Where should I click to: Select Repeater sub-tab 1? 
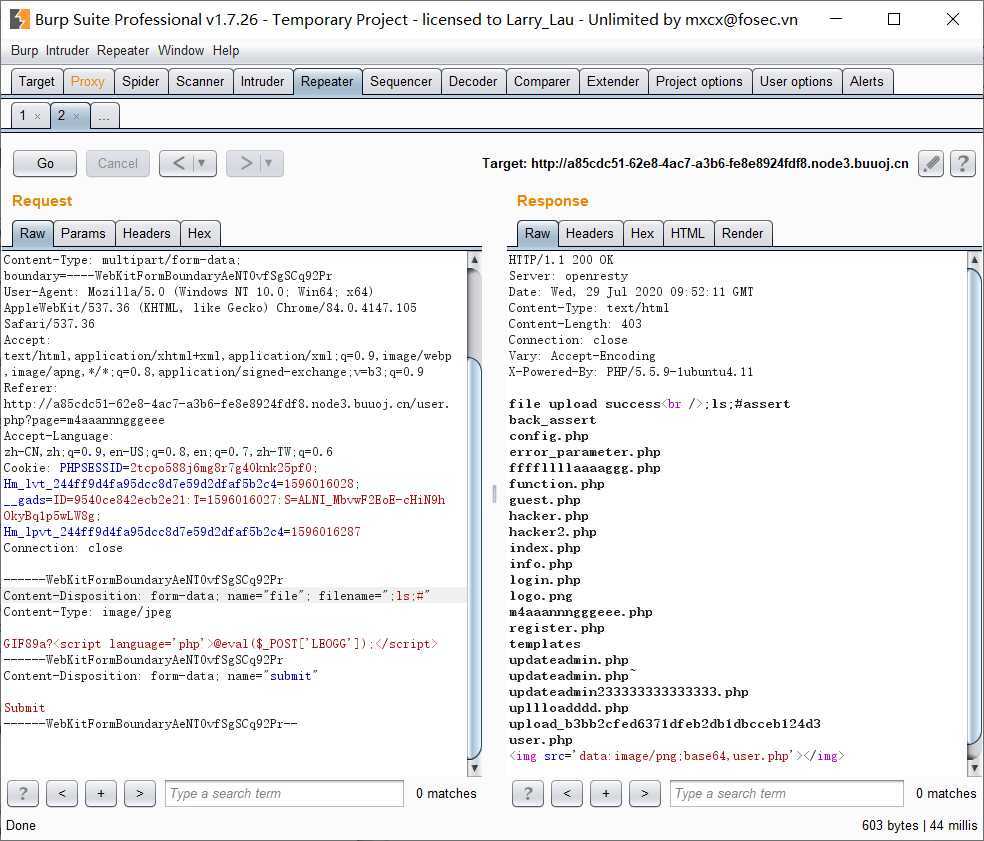23,116
